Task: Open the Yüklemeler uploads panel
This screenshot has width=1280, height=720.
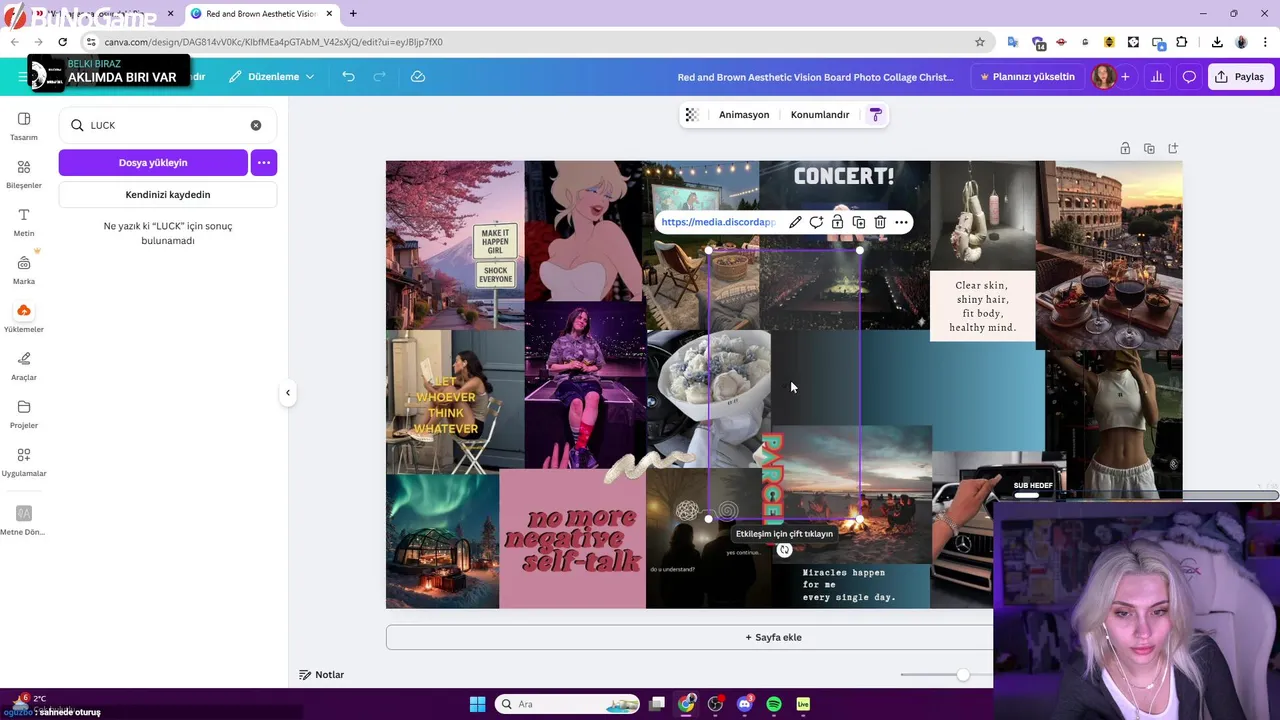Action: coord(24,317)
